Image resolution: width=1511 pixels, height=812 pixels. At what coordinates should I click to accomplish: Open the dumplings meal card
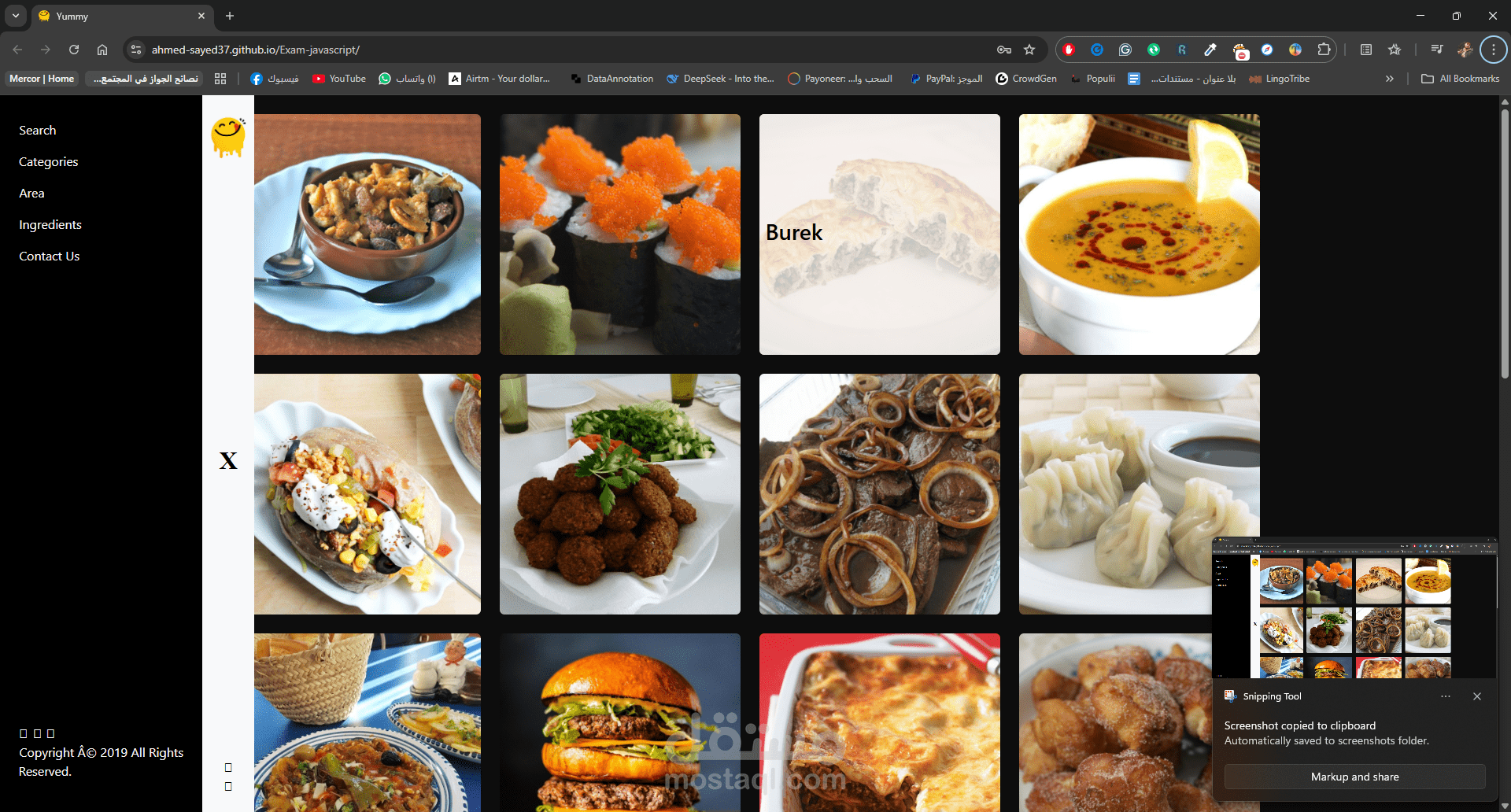pos(1140,494)
